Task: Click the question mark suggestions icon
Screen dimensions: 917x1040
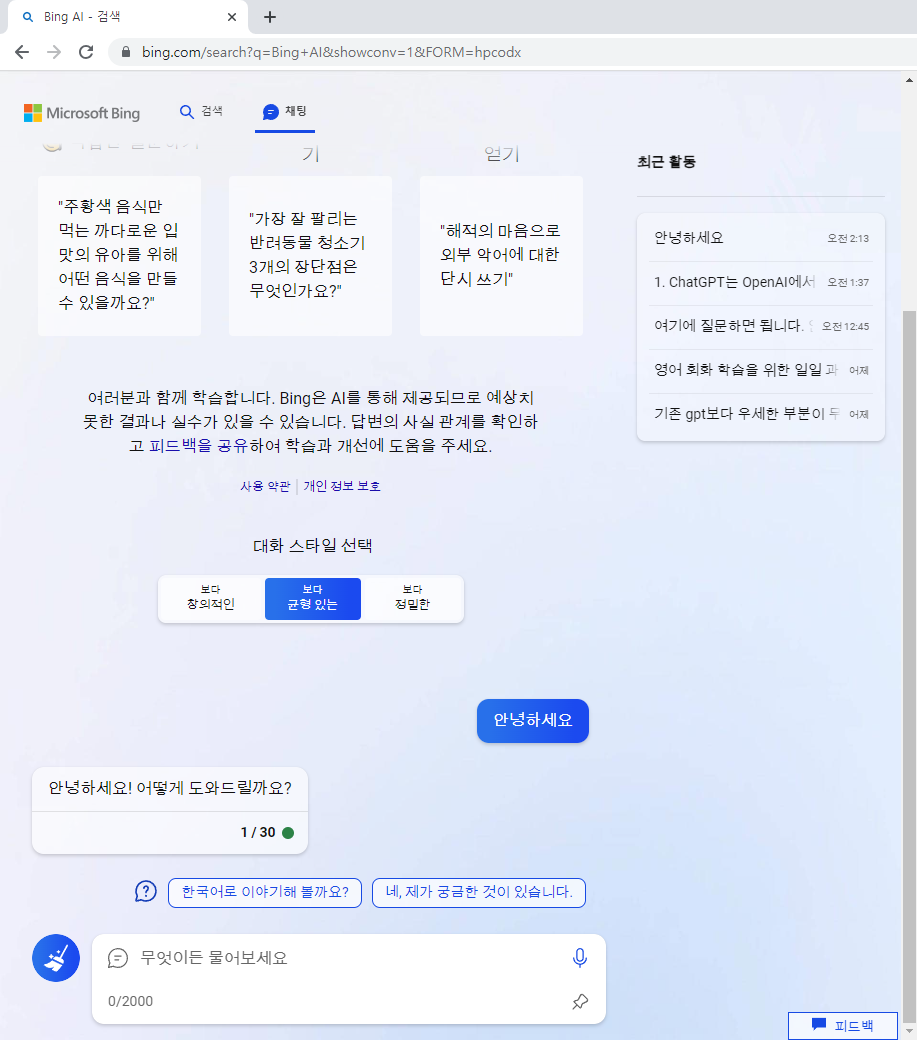Action: pyautogui.click(x=146, y=891)
